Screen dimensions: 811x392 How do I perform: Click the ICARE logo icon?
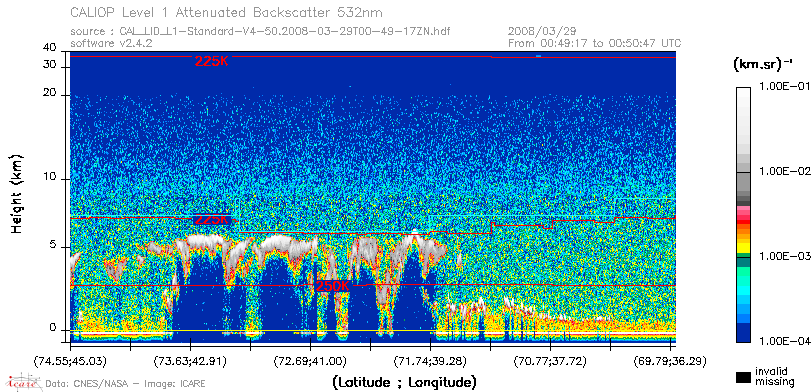click(x=23, y=382)
